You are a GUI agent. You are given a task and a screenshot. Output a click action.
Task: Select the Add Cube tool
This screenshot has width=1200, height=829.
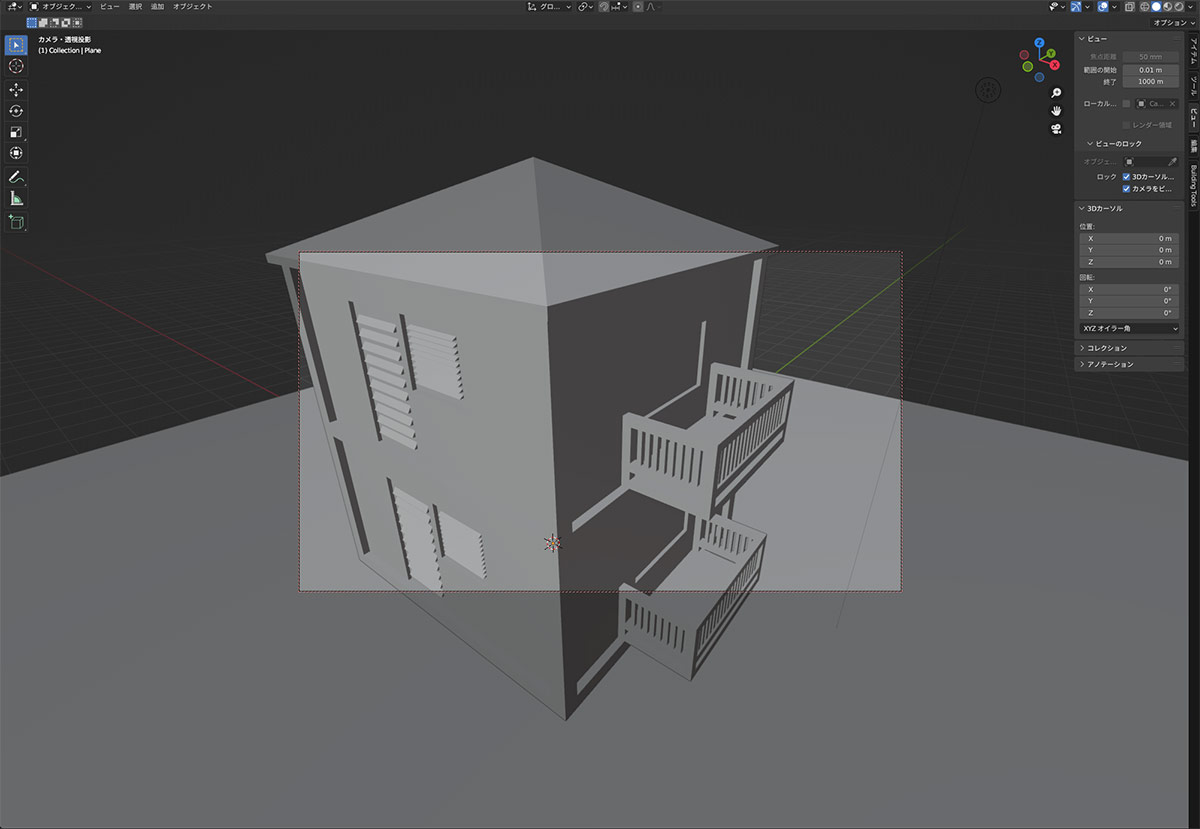(16, 222)
